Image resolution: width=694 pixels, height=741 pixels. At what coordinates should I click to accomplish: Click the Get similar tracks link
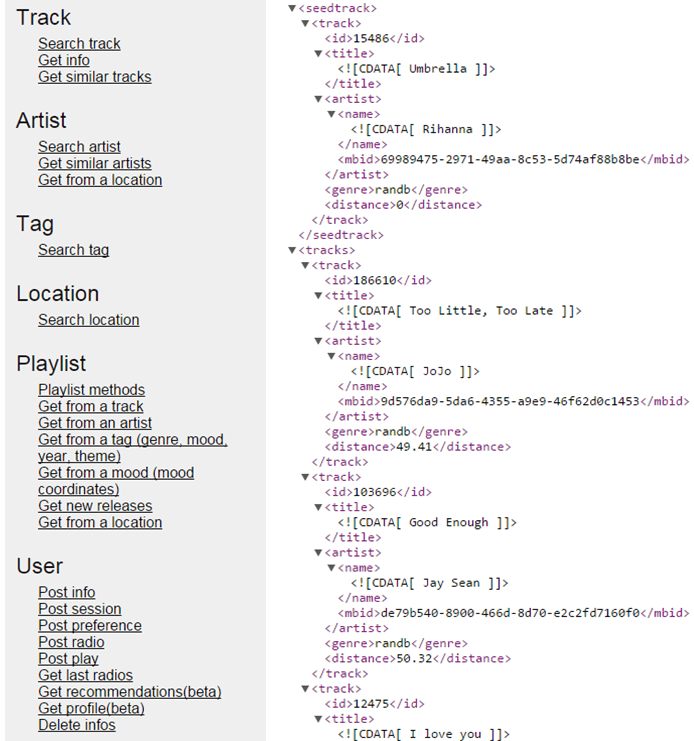95,77
